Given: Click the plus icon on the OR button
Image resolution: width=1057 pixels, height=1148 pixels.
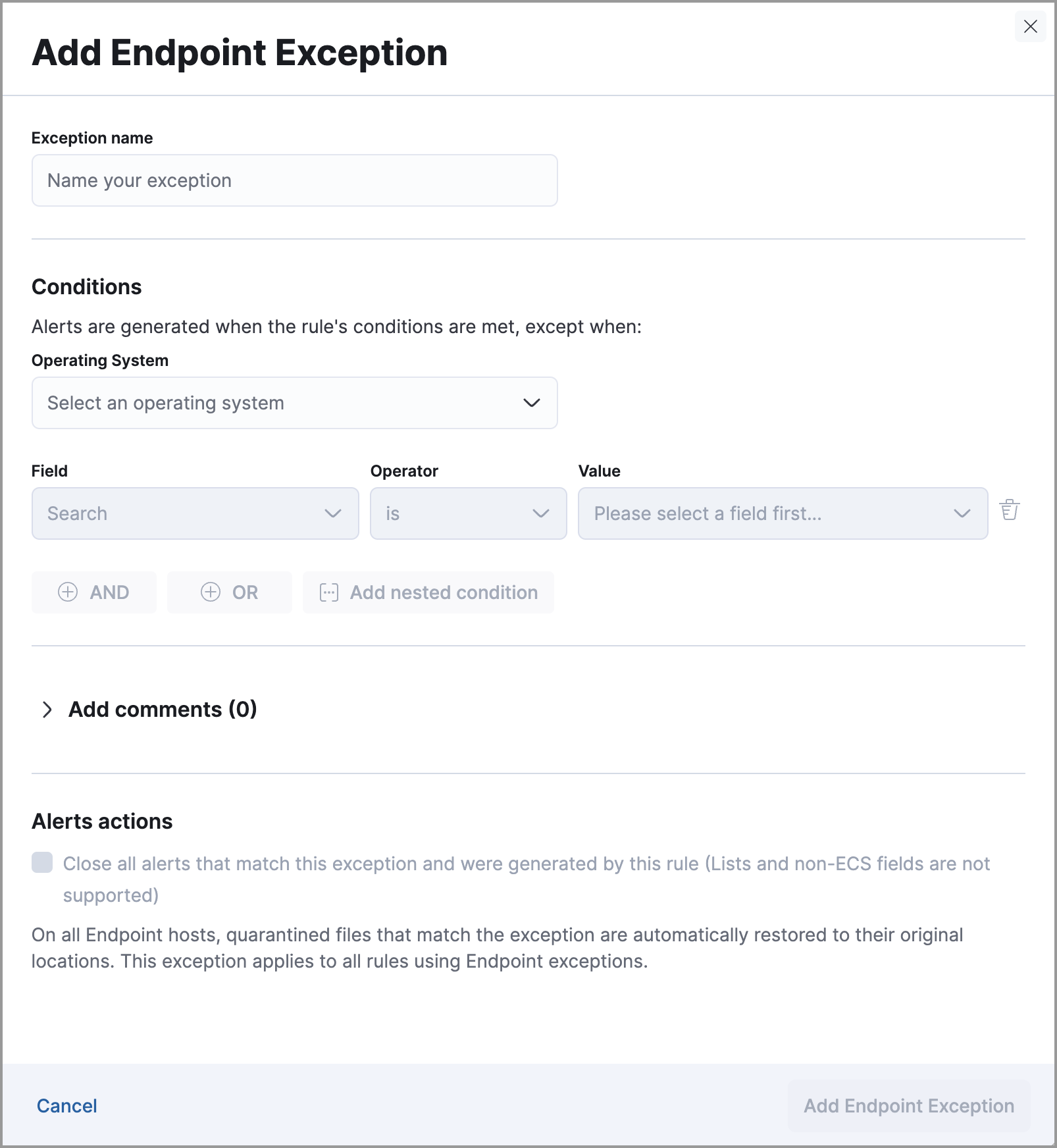Looking at the screenshot, I should coord(211,592).
